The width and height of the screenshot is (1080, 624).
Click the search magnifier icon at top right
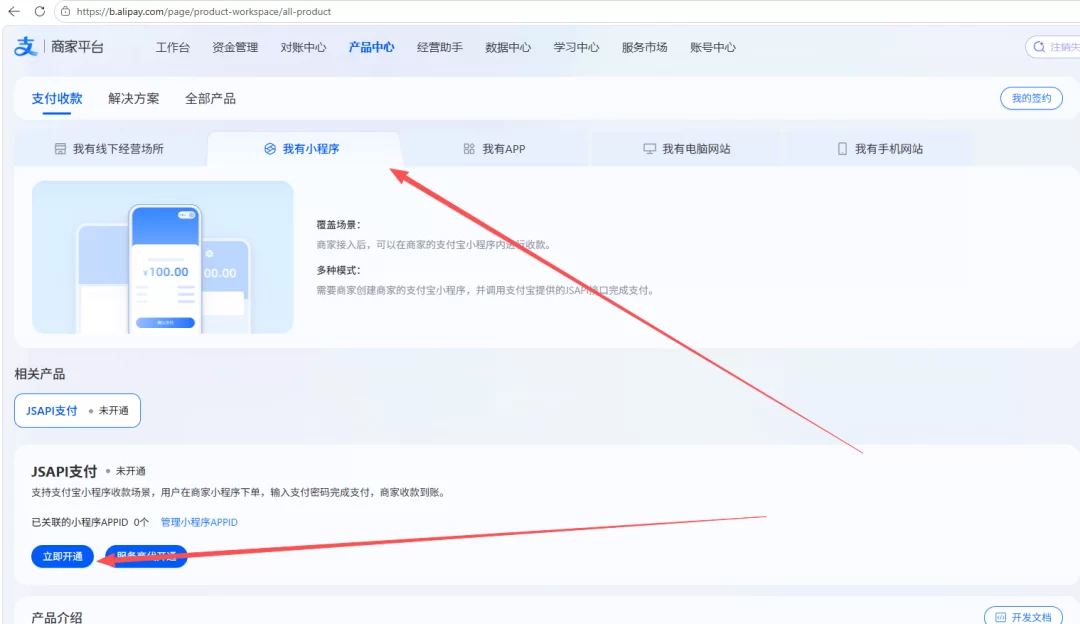coord(1039,47)
